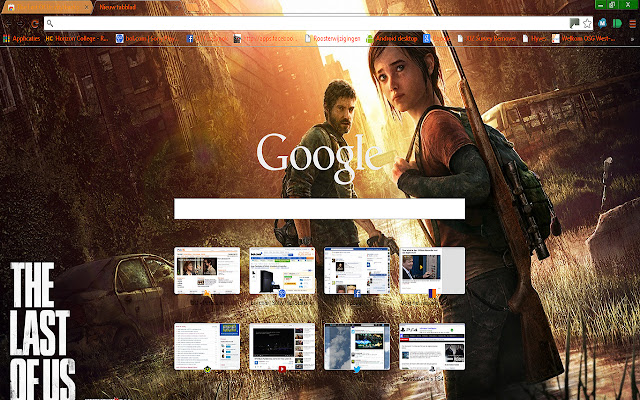Open the Horizon College bookmark
640x400 pixels.
click(x=77, y=39)
